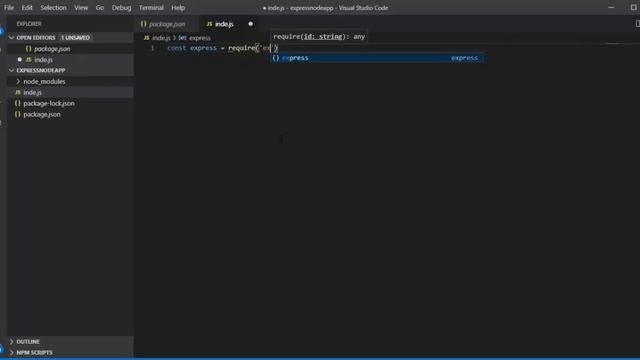Image resolution: width=640 pixels, height=360 pixels.
Task: Open the Terminal menu
Action: 151,8
